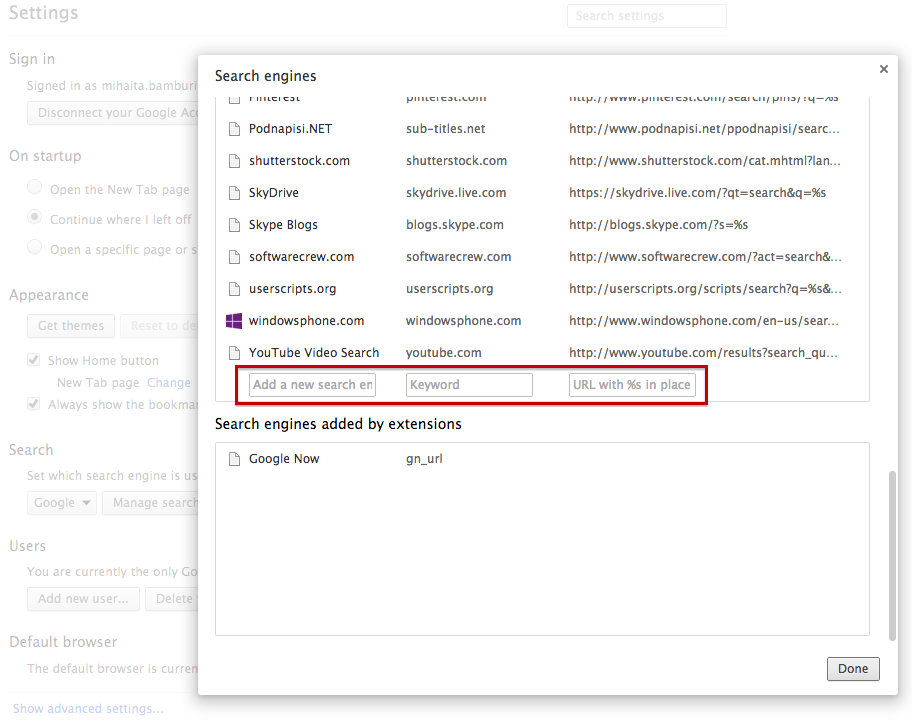The image size is (912, 723).
Task: Select the Continue where I left off option
Action: 34,218
